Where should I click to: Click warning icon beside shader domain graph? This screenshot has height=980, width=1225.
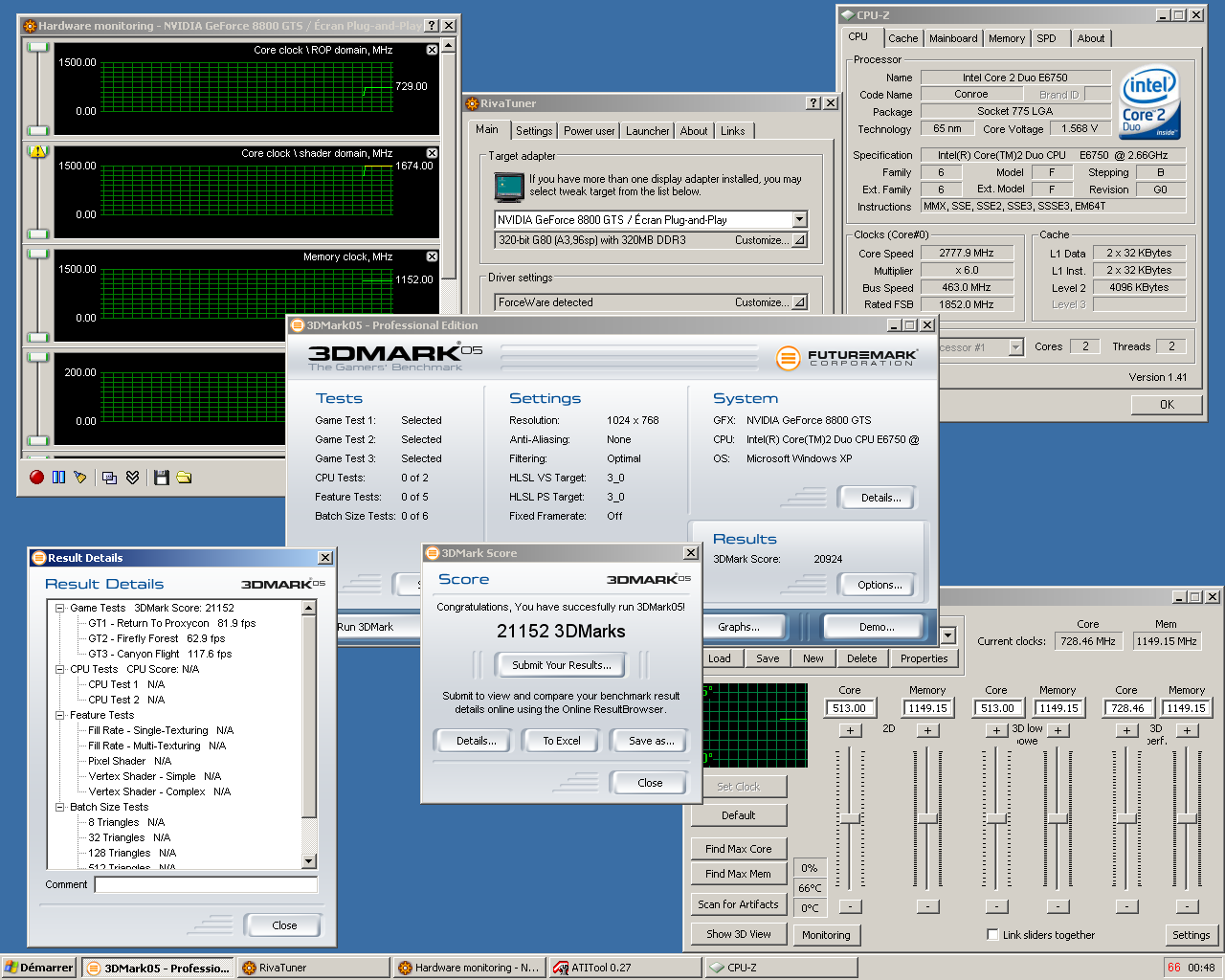[x=38, y=151]
